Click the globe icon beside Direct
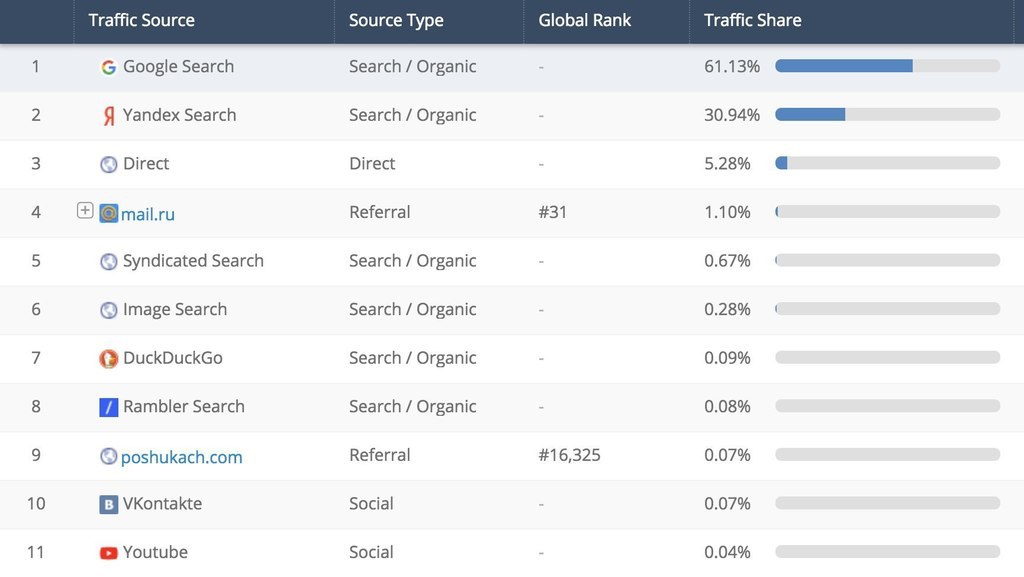This screenshot has width=1024, height=577. (108, 164)
